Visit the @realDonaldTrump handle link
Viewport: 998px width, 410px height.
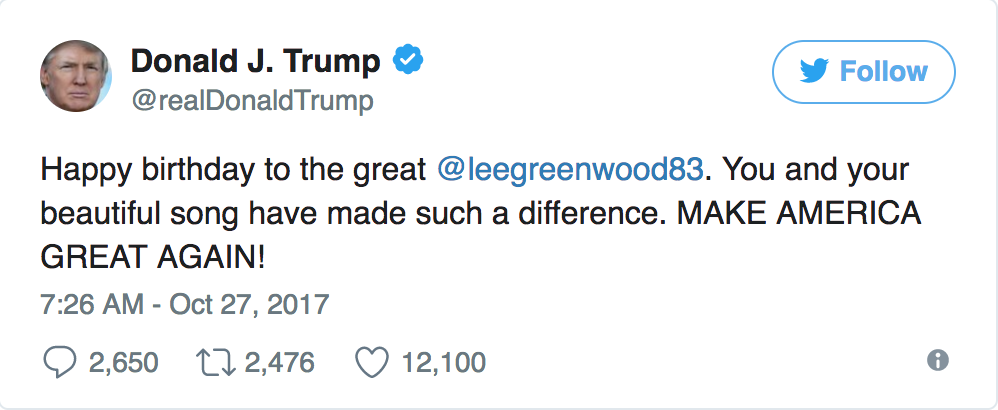tap(251, 101)
